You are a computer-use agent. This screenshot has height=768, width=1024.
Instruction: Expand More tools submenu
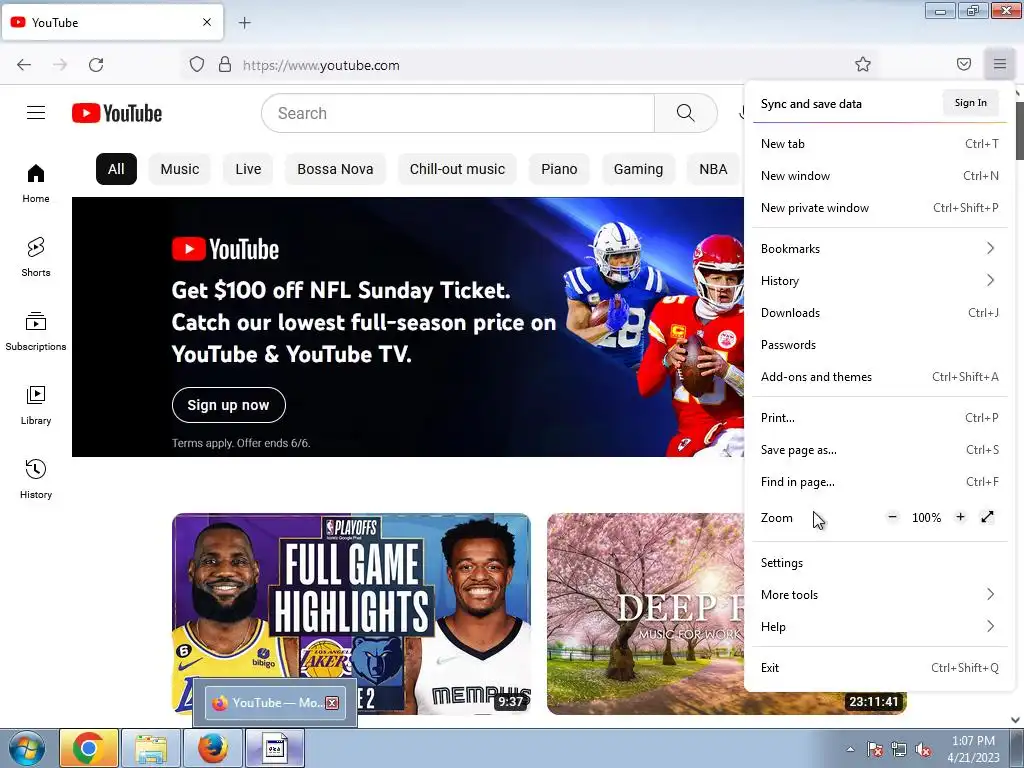(880, 595)
